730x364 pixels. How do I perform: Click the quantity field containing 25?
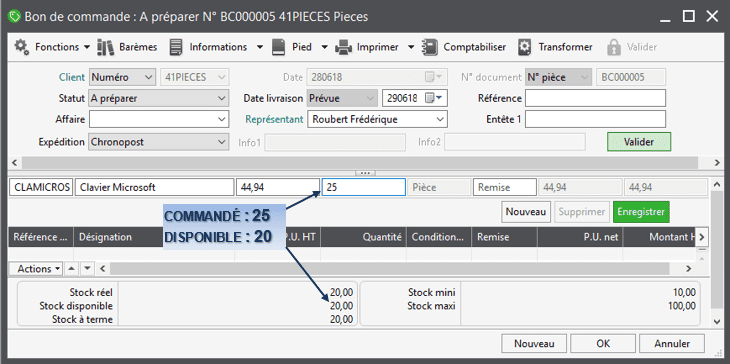(363, 188)
